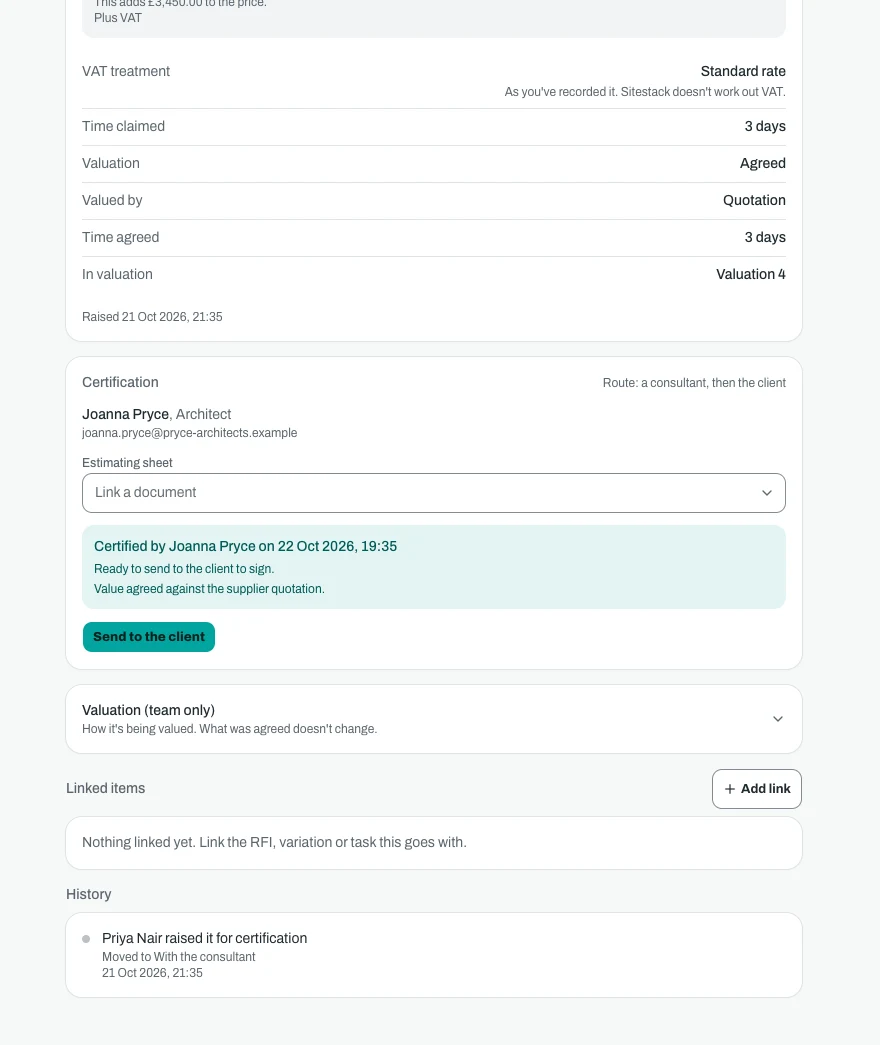The image size is (880, 1045).
Task: Click the History heading
Action: click(89, 894)
